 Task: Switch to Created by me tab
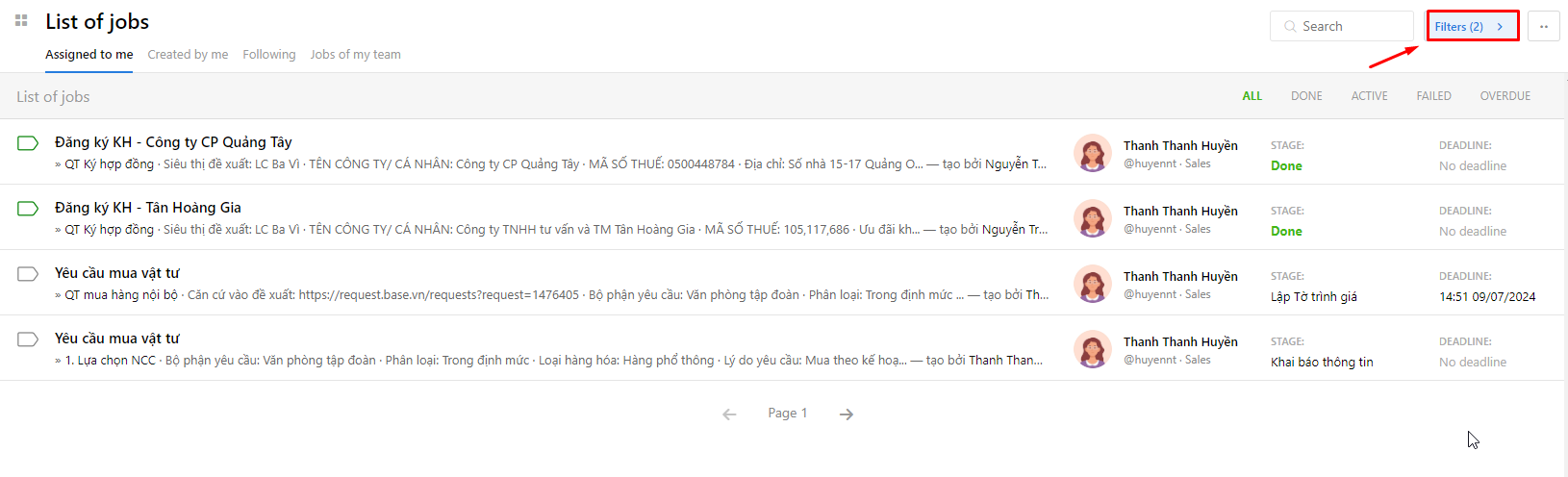pyautogui.click(x=188, y=55)
